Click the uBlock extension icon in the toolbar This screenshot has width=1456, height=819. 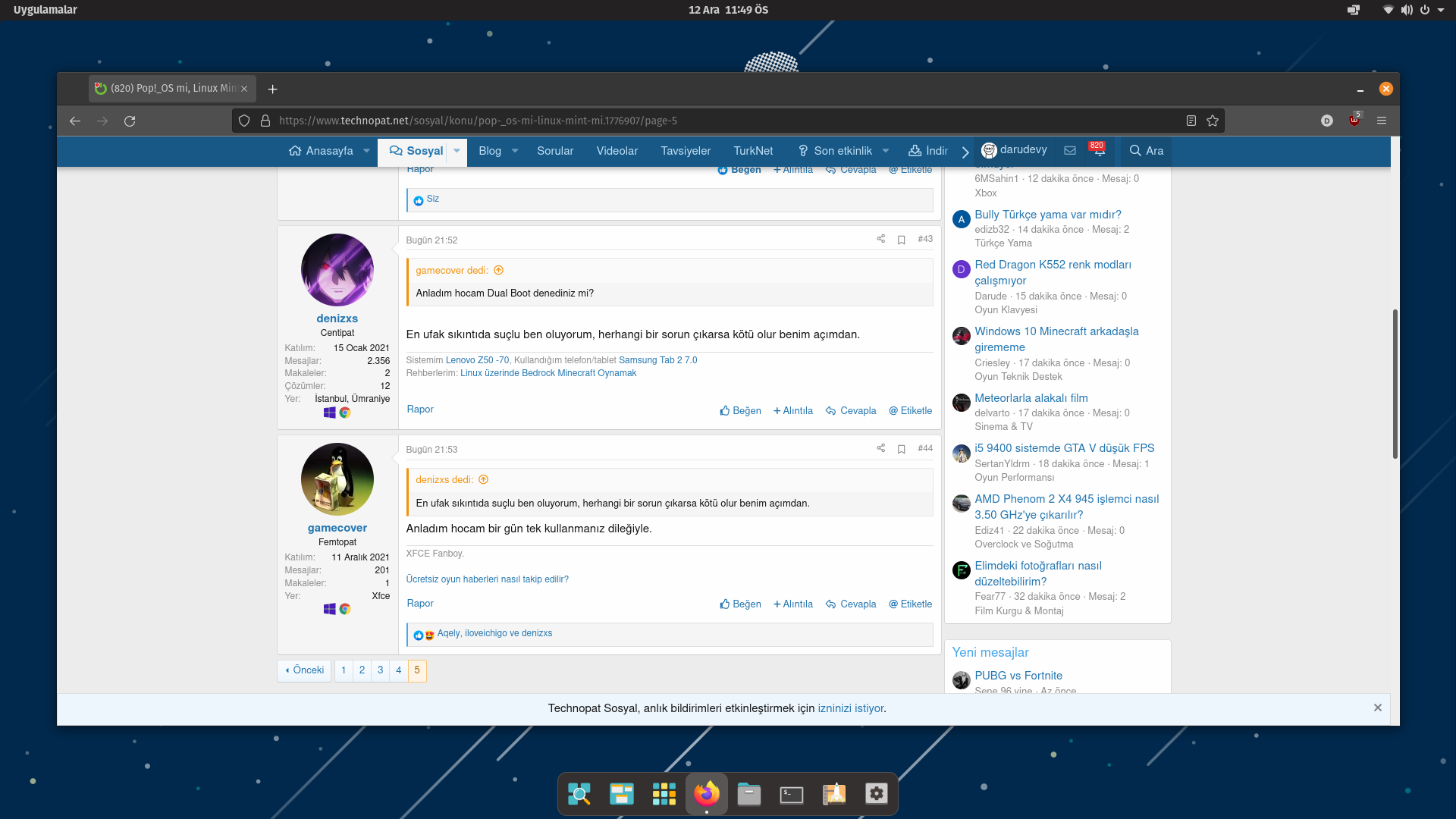pos(1354,121)
